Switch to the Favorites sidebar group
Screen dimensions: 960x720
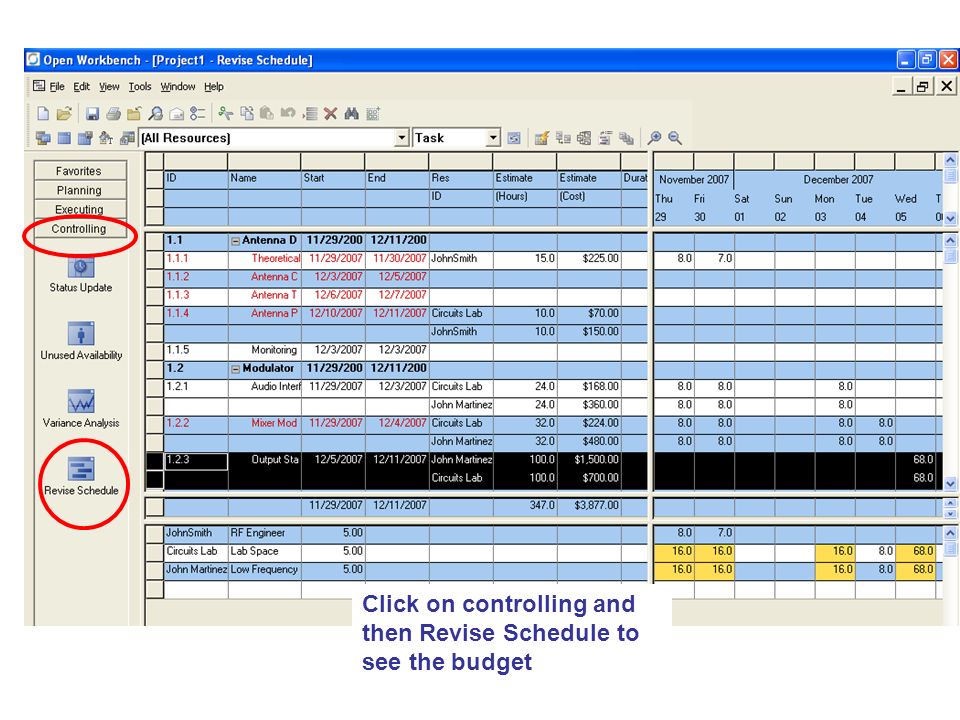(x=80, y=171)
